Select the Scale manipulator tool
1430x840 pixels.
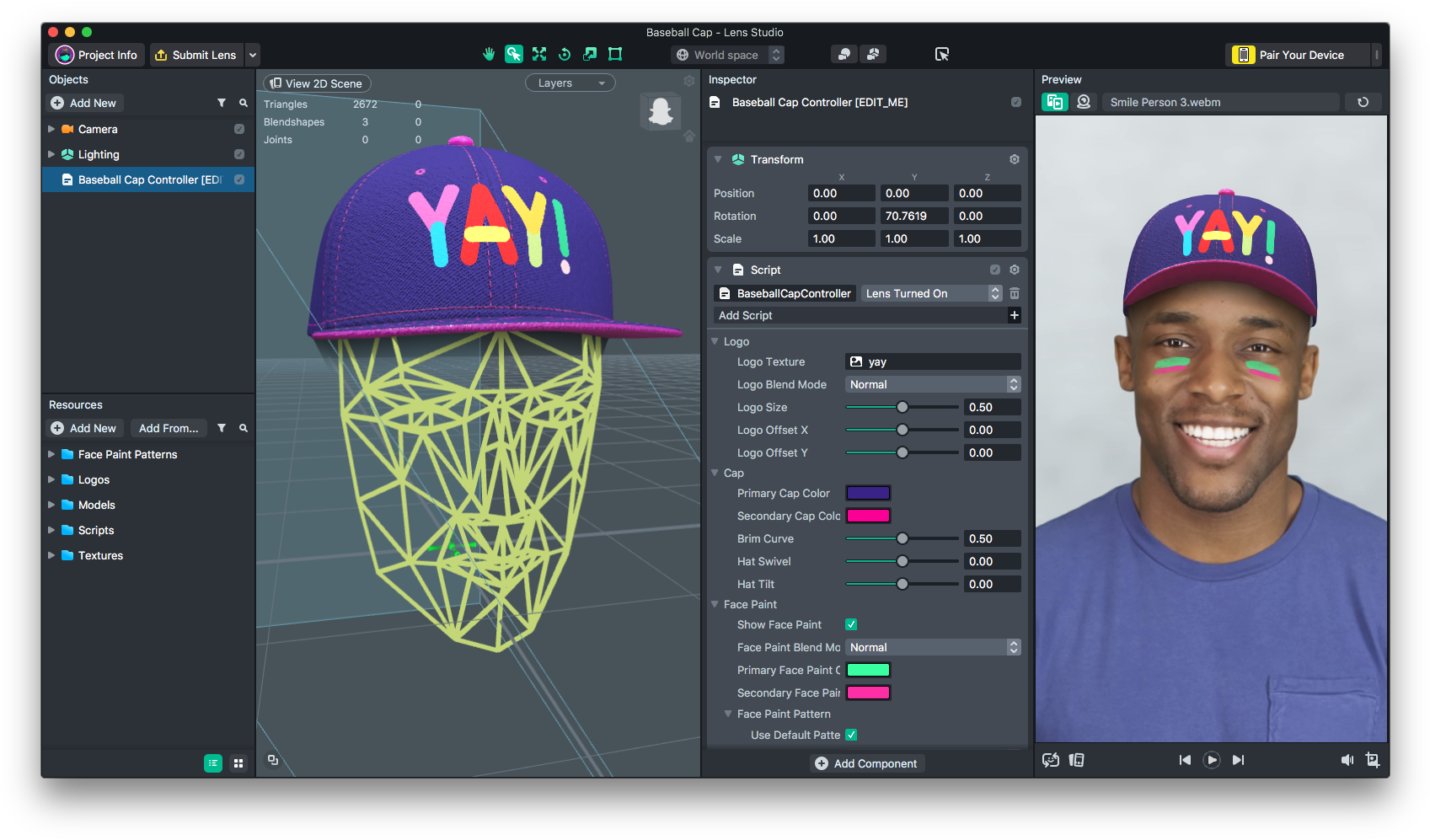pos(590,54)
